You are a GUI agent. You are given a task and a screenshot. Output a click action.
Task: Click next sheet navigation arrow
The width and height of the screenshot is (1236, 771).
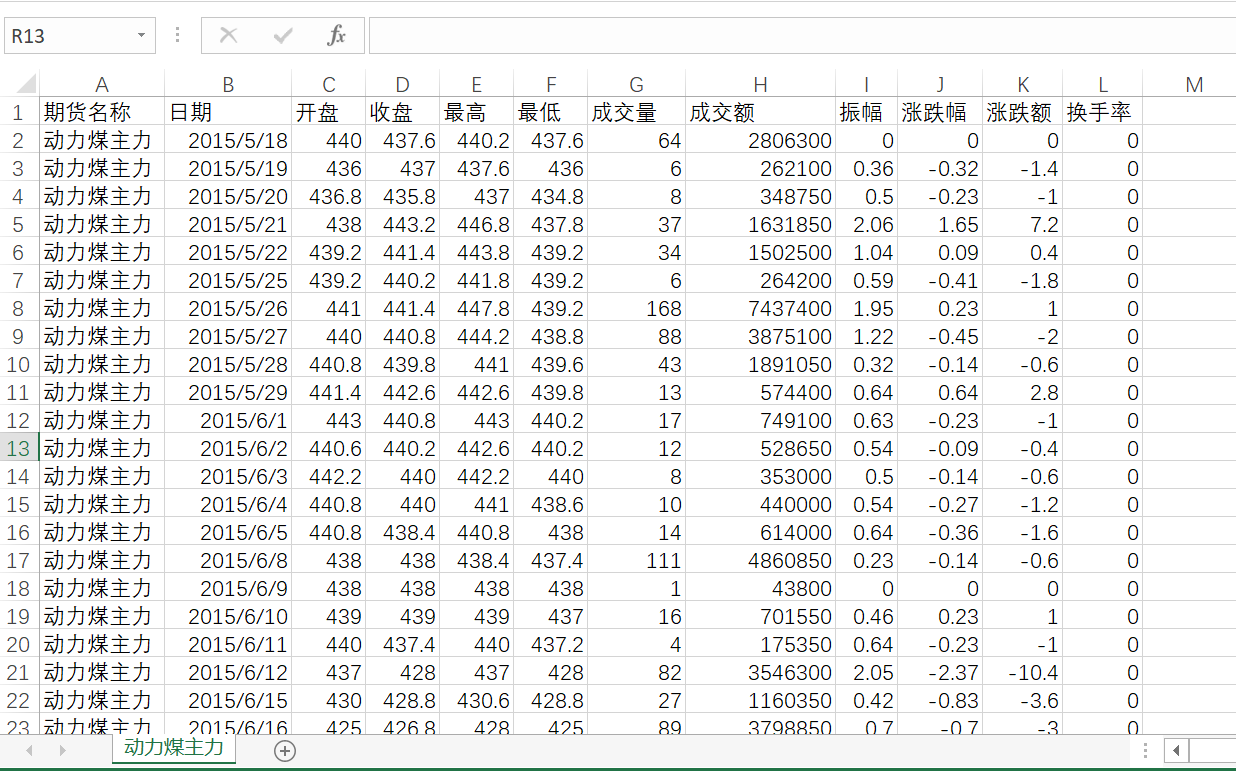(x=62, y=750)
